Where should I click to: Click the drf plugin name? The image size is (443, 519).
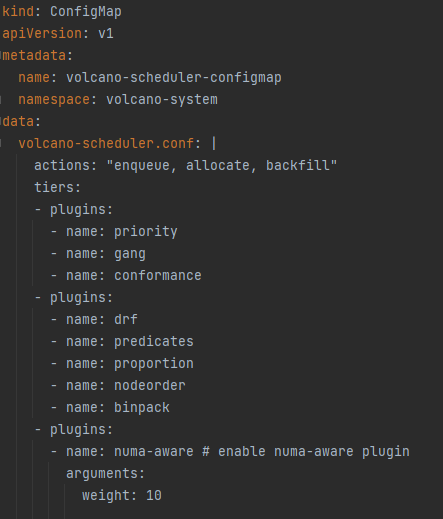pyautogui.click(x=126, y=319)
